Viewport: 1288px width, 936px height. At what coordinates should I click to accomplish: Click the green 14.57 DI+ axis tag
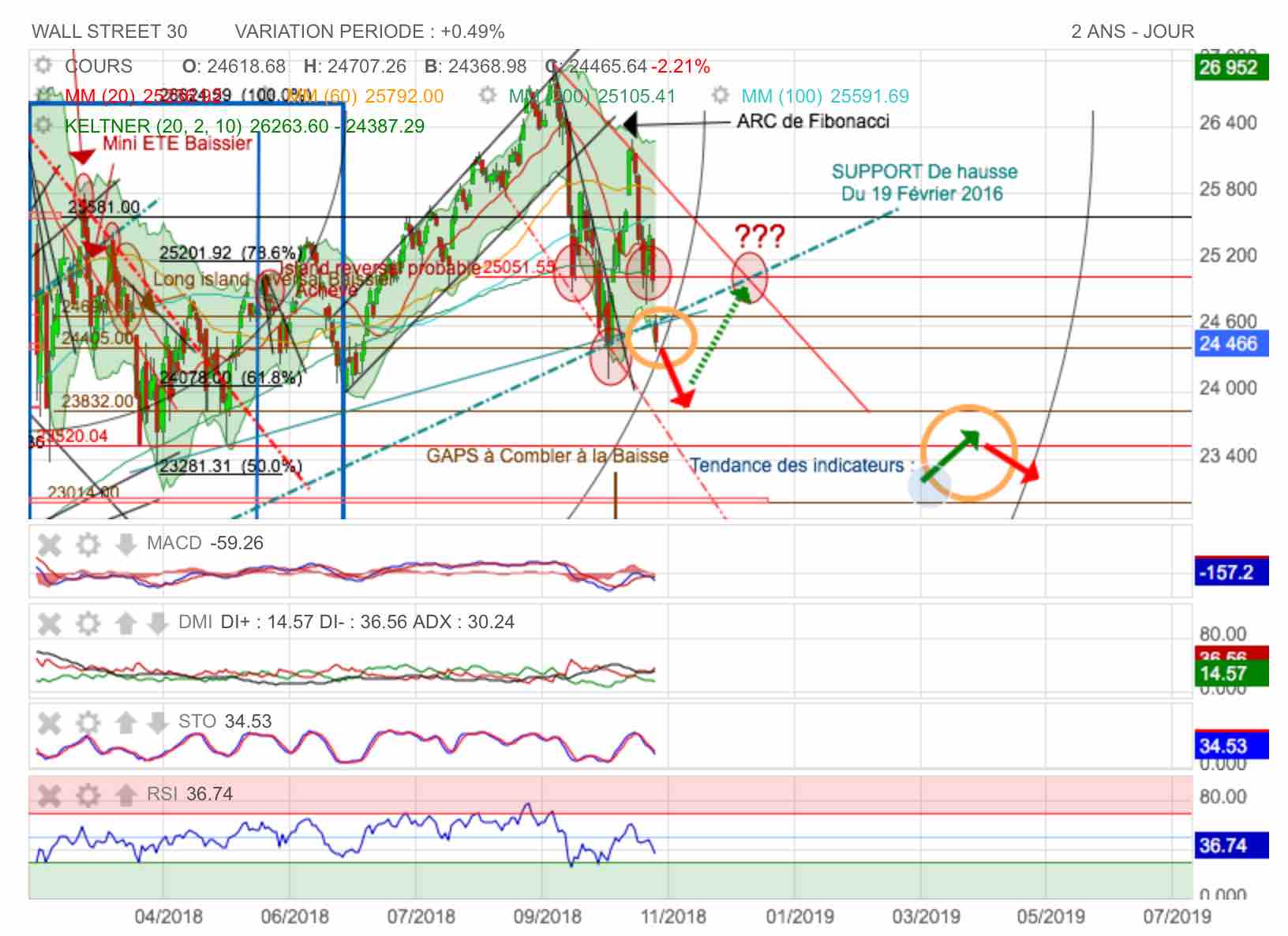(1232, 674)
